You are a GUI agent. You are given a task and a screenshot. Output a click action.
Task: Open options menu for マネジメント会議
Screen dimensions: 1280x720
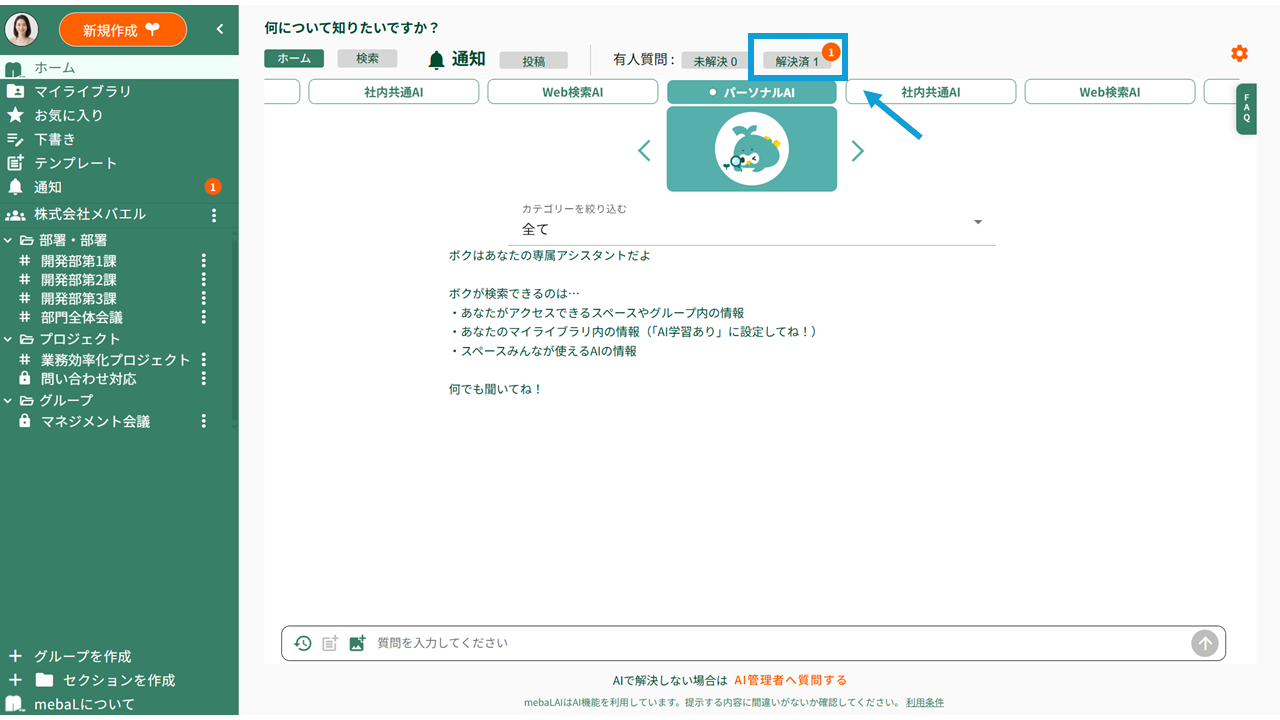204,422
